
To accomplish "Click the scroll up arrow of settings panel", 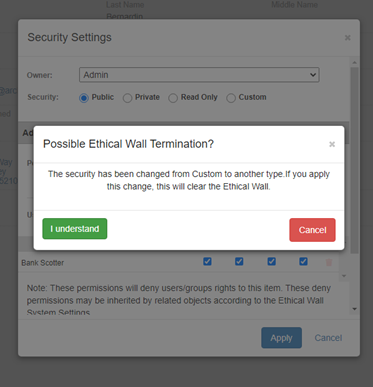I will (354, 63).
